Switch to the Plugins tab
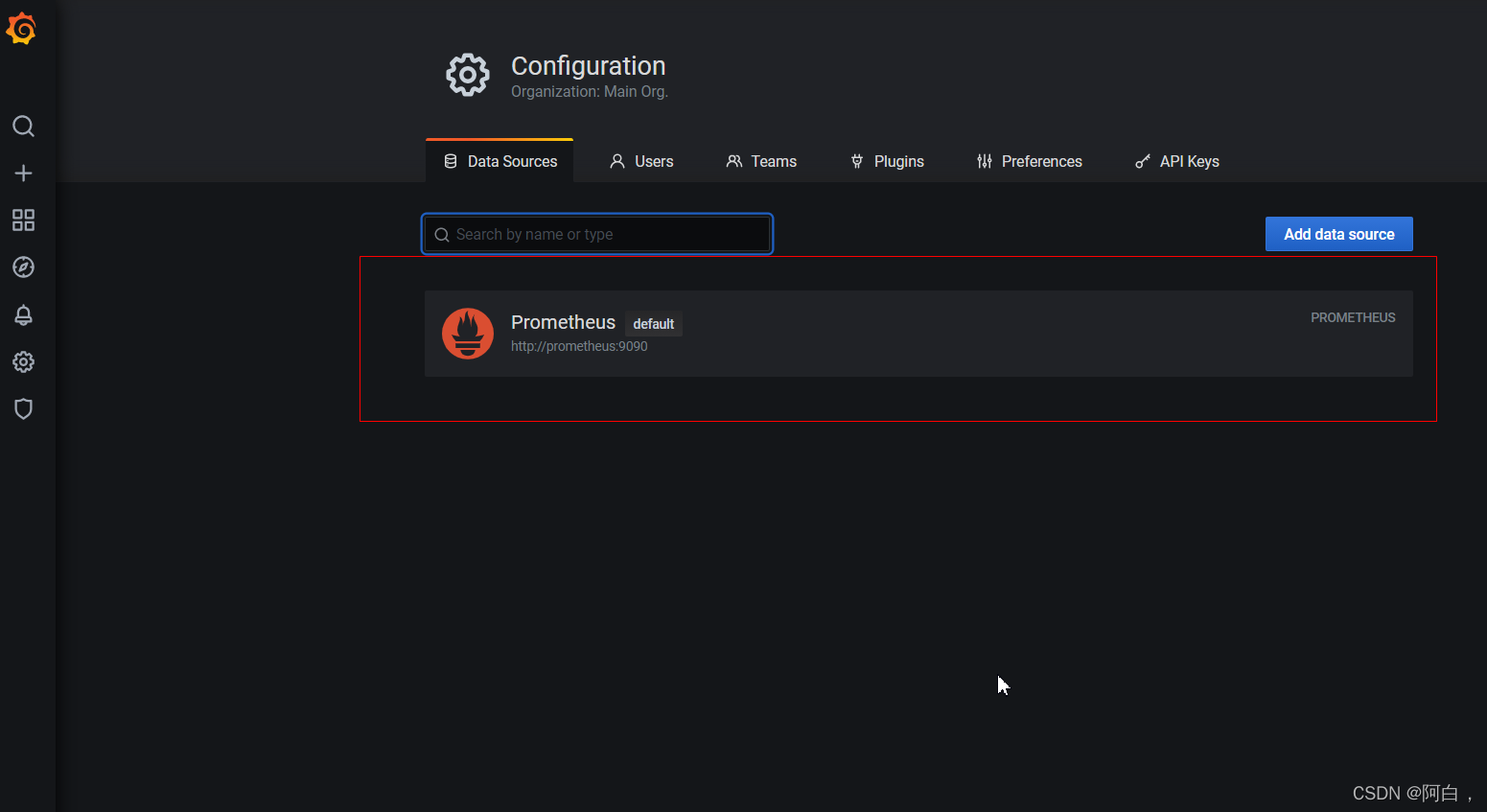The width and height of the screenshot is (1487, 812). pyautogui.click(x=887, y=161)
